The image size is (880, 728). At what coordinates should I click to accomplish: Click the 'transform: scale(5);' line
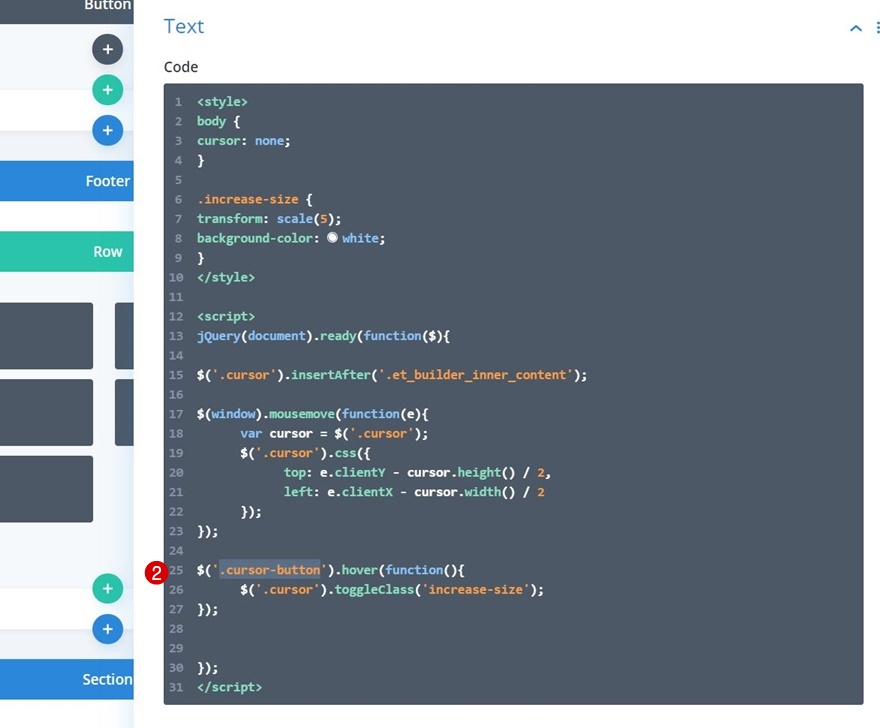pos(268,219)
